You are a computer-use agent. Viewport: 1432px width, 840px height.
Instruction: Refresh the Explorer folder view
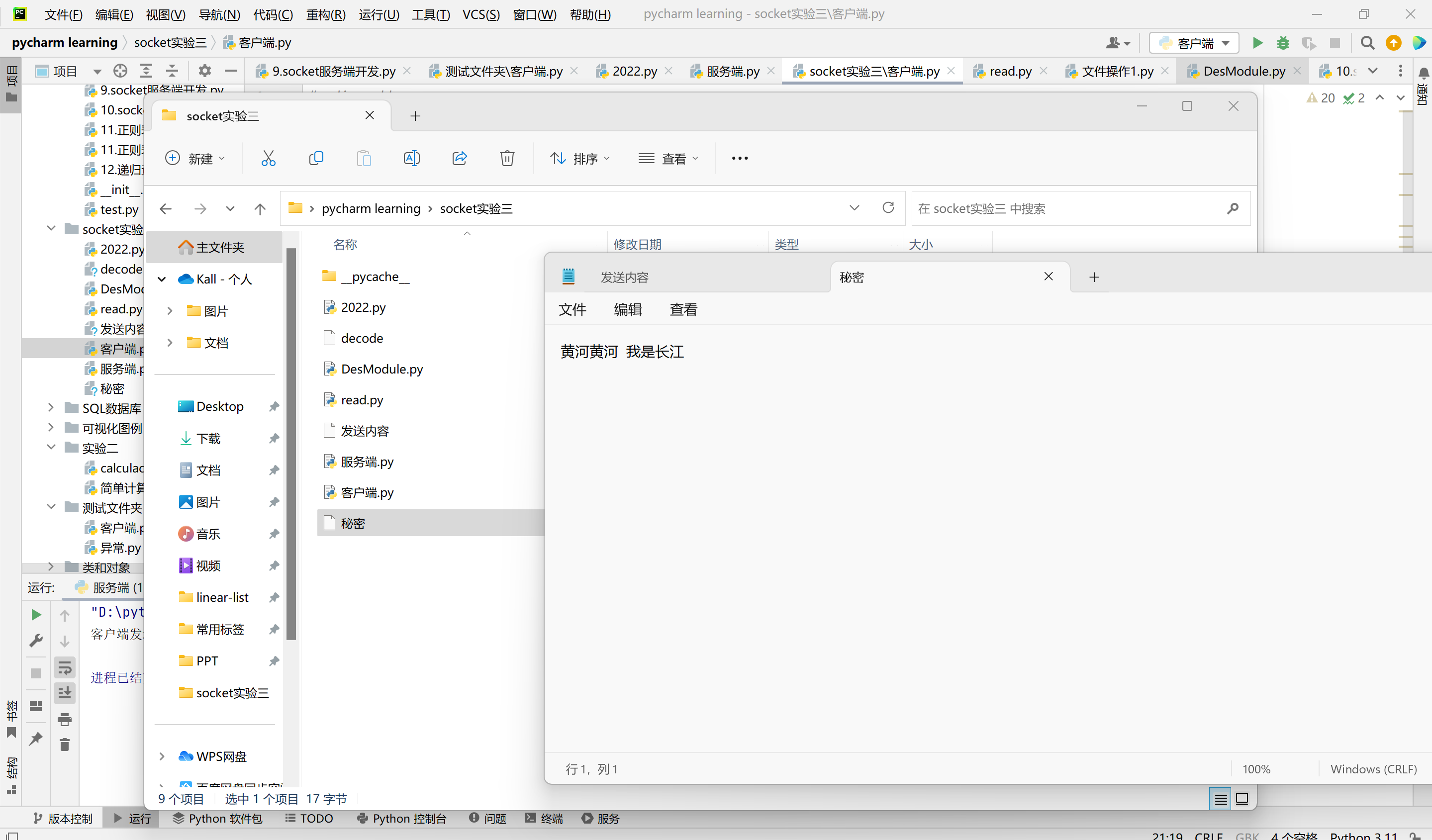(x=888, y=208)
